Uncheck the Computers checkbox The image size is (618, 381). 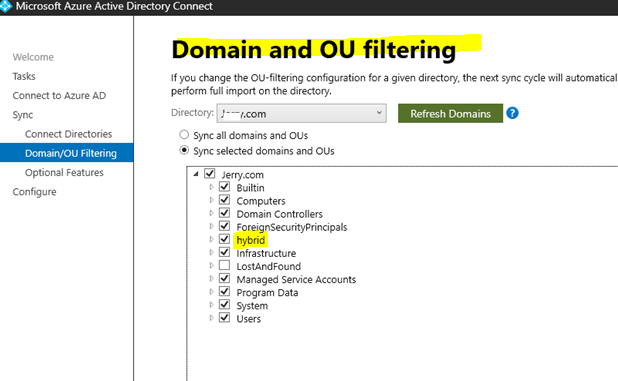coord(224,200)
